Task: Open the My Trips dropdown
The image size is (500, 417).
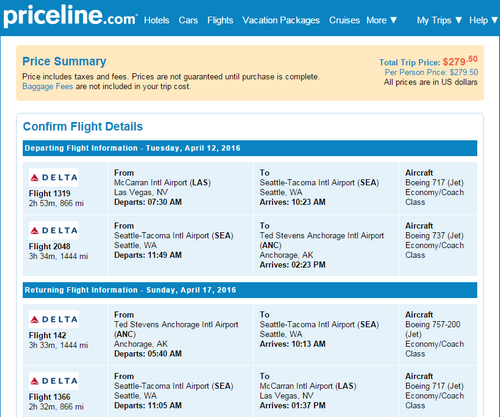Action: 439,20
